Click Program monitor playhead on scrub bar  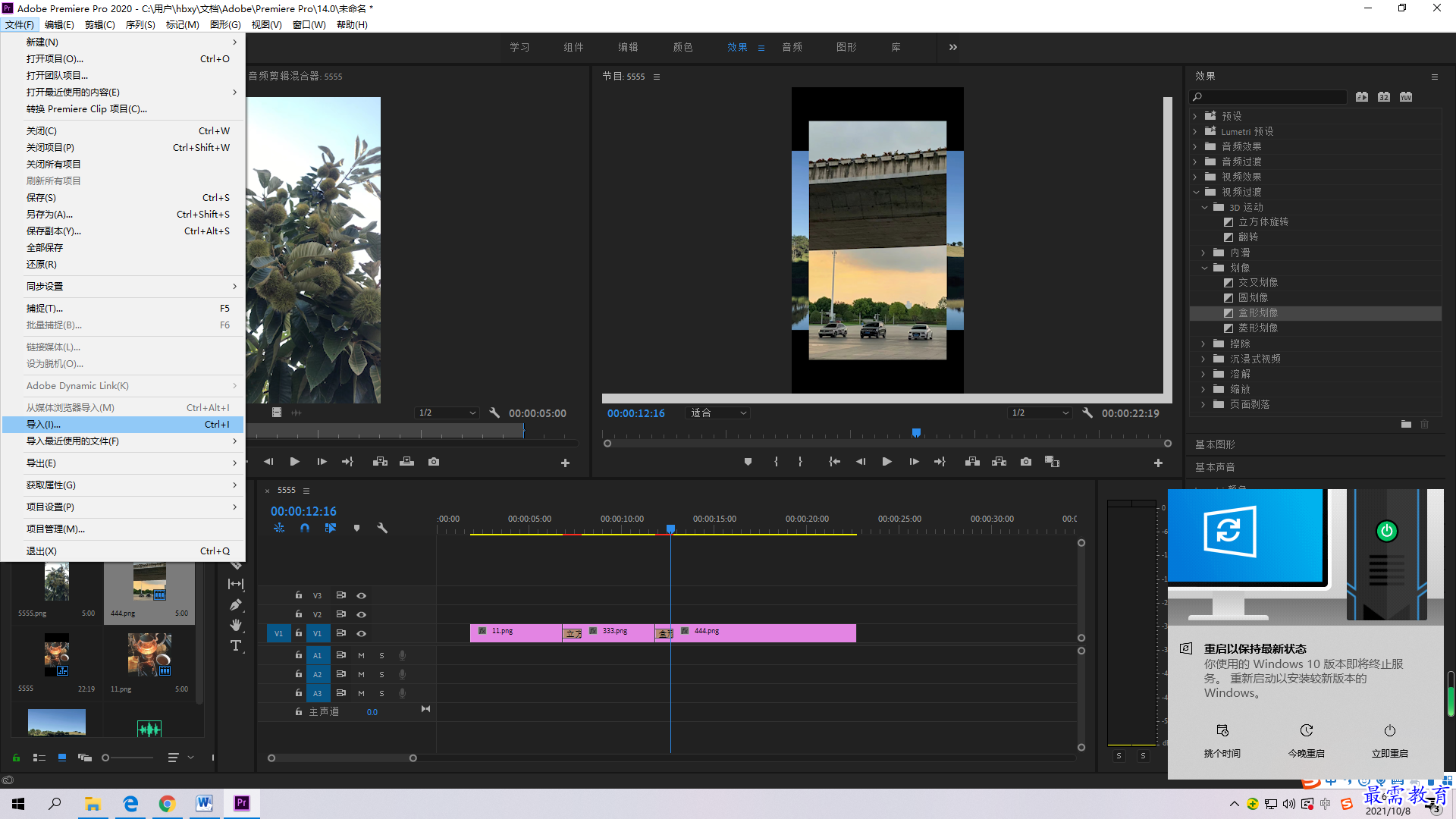click(916, 433)
